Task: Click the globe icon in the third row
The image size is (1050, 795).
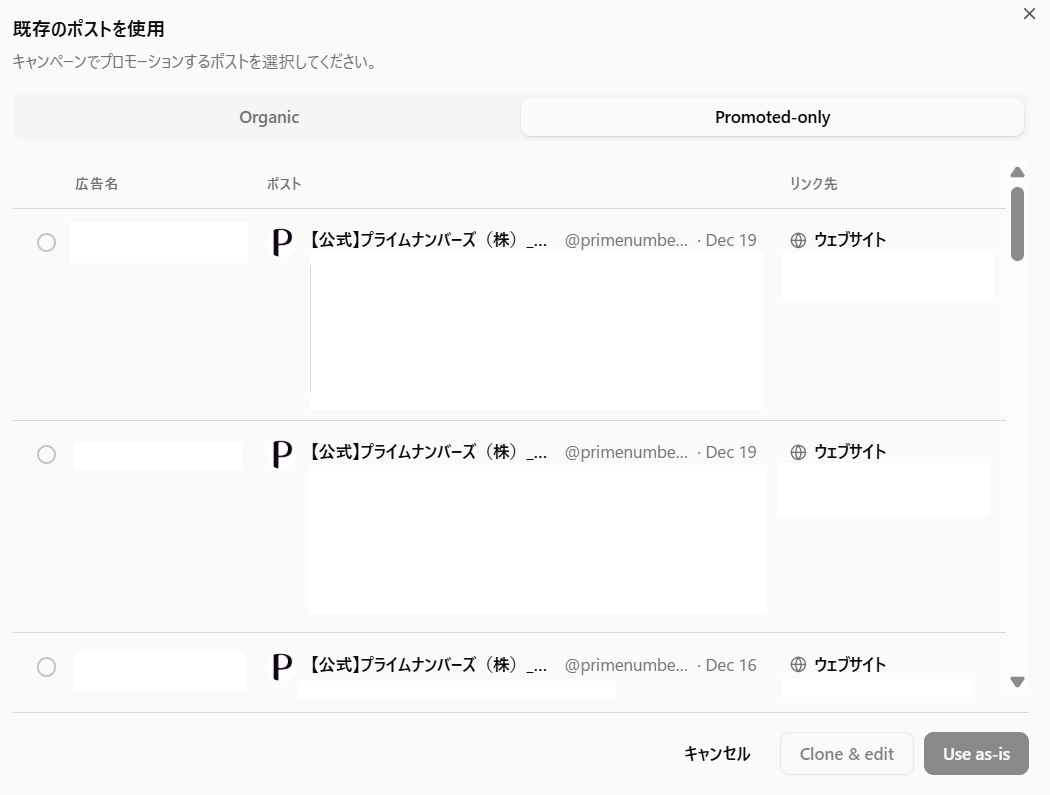Action: (798, 665)
